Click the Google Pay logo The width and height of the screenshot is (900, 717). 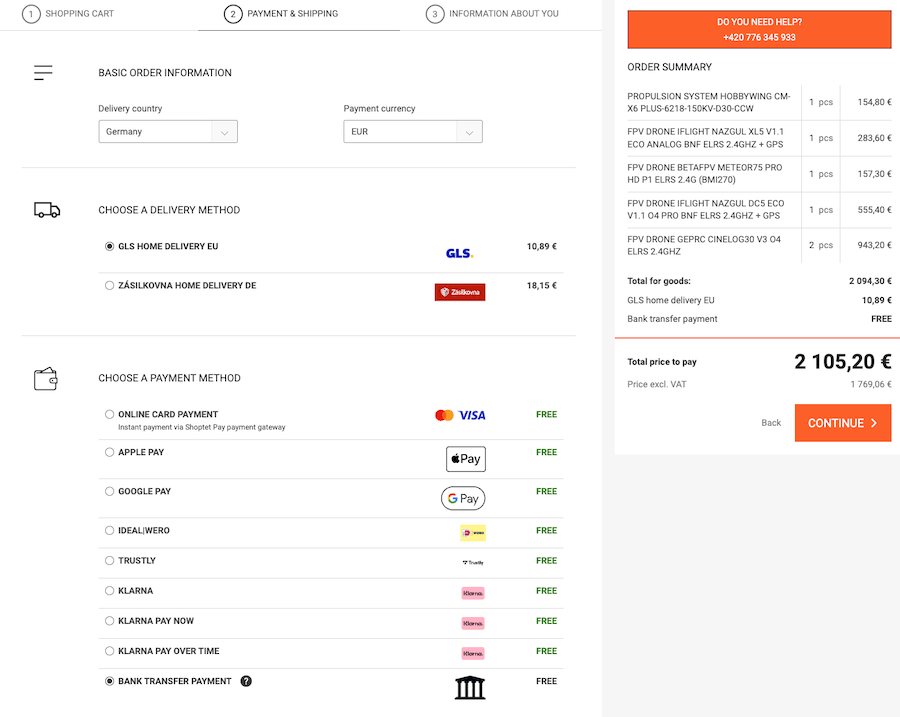click(x=463, y=498)
